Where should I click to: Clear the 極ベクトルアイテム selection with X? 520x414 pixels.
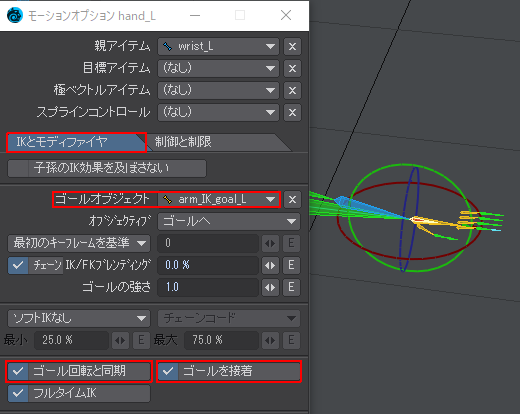point(292,90)
